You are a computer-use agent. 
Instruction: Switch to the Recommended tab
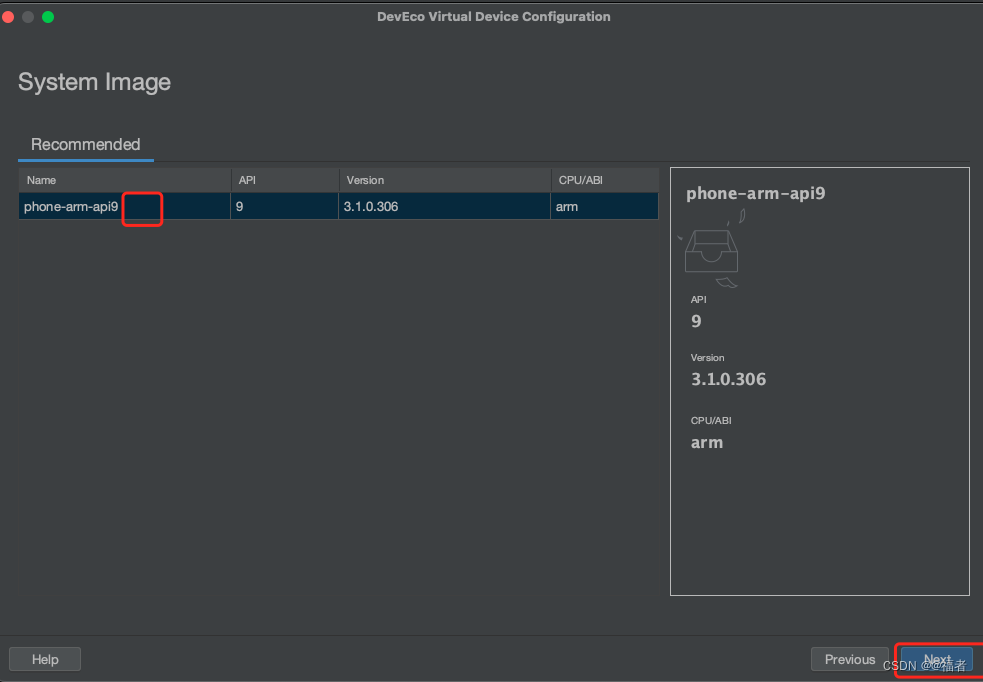click(85, 145)
